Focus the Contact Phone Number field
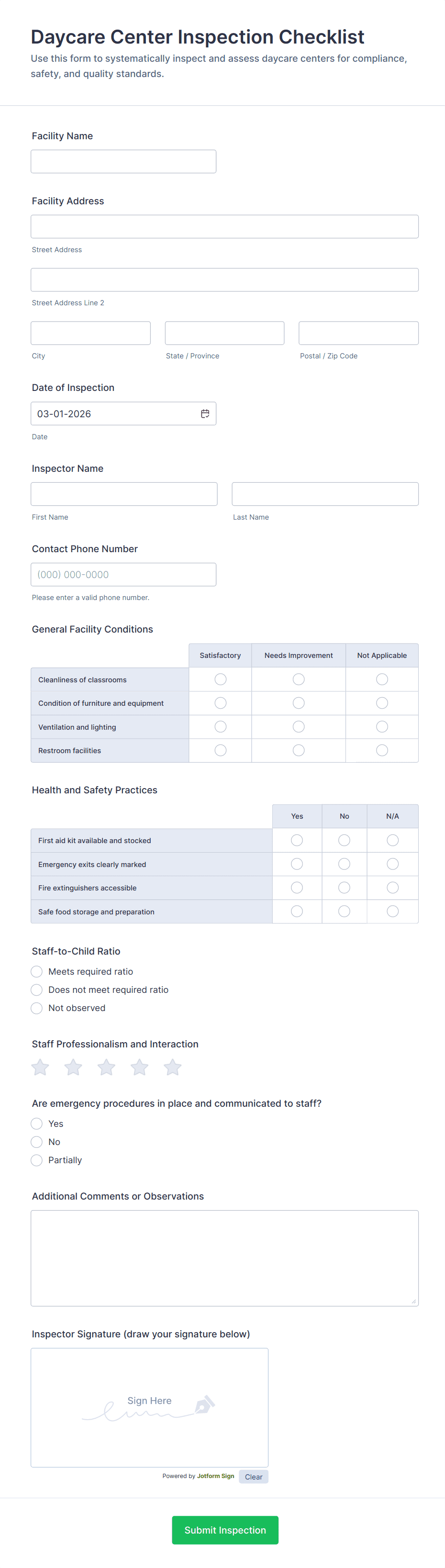 [x=123, y=575]
